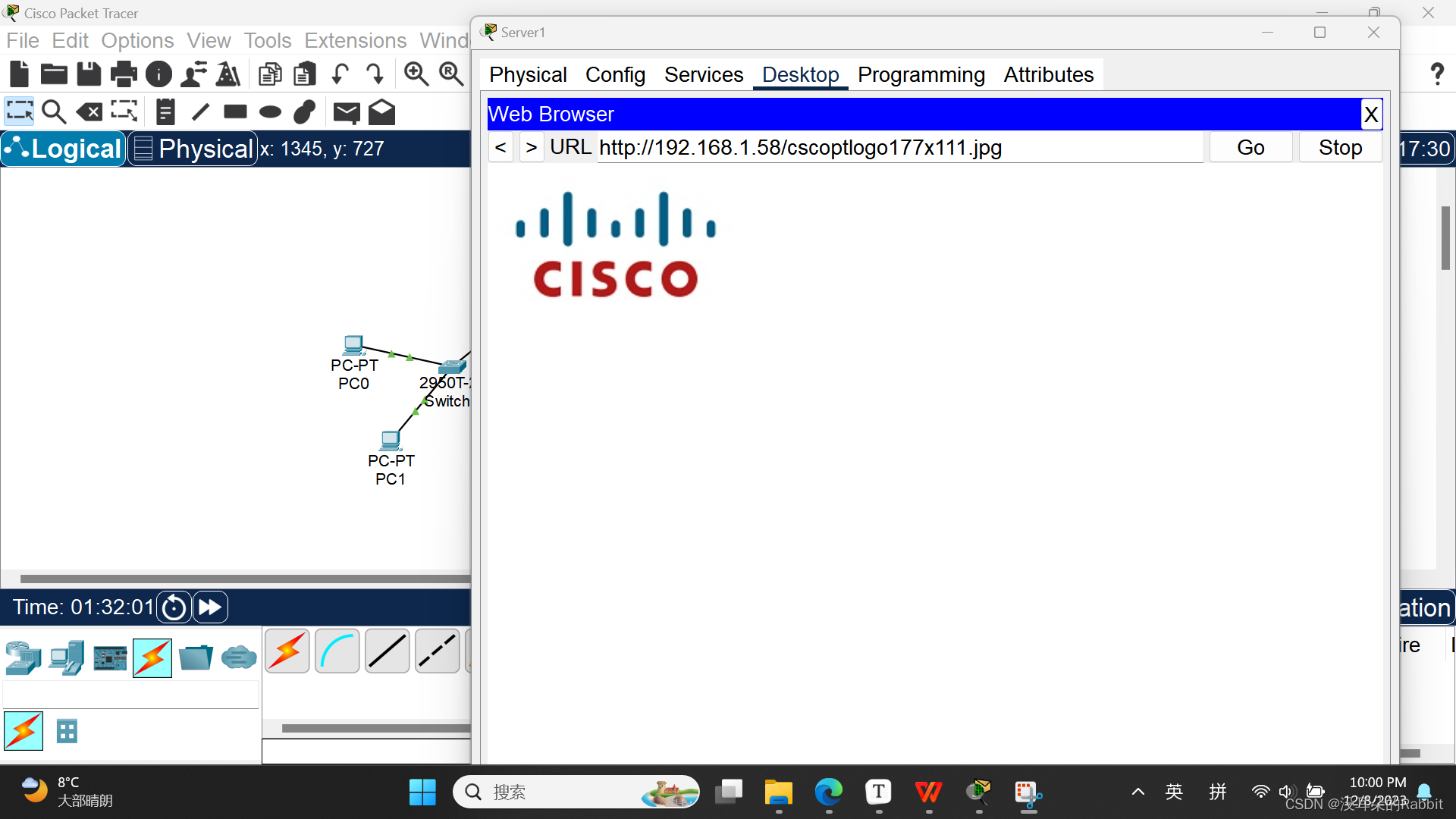Open the Extensions menu
The image size is (1456, 819).
pyautogui.click(x=356, y=40)
